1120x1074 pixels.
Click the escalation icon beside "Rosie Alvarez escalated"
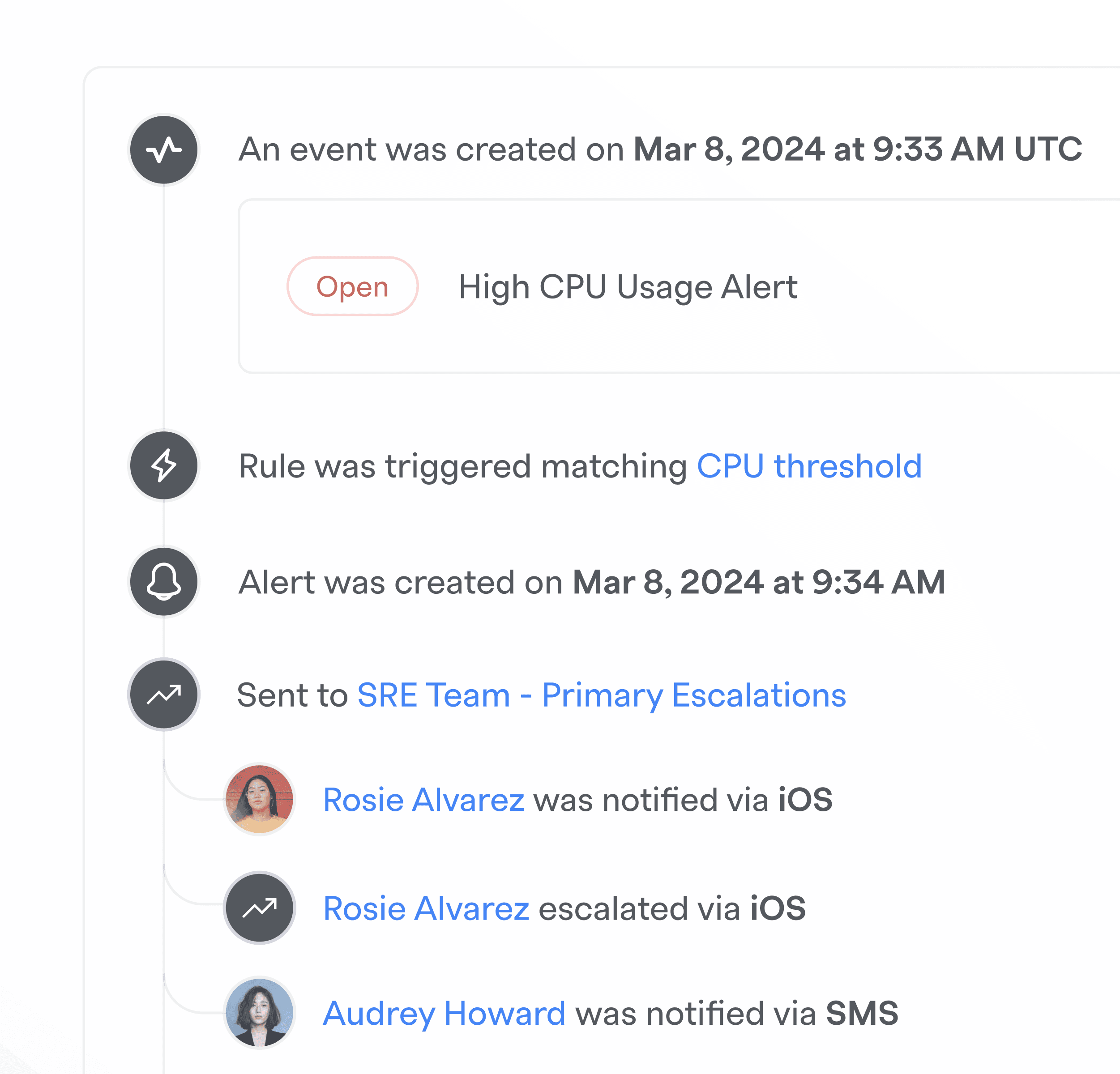(x=260, y=908)
